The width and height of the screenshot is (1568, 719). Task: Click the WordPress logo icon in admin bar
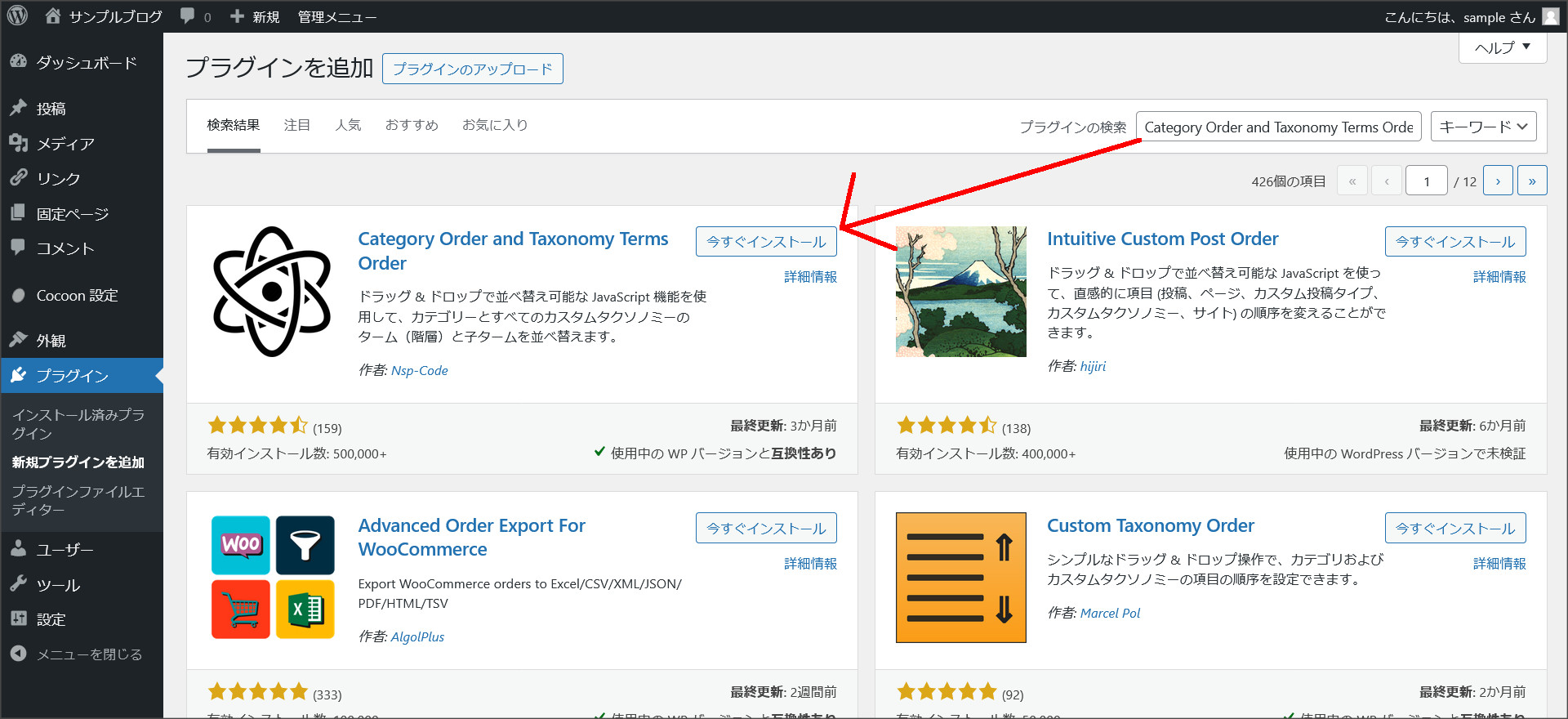pyautogui.click(x=17, y=16)
